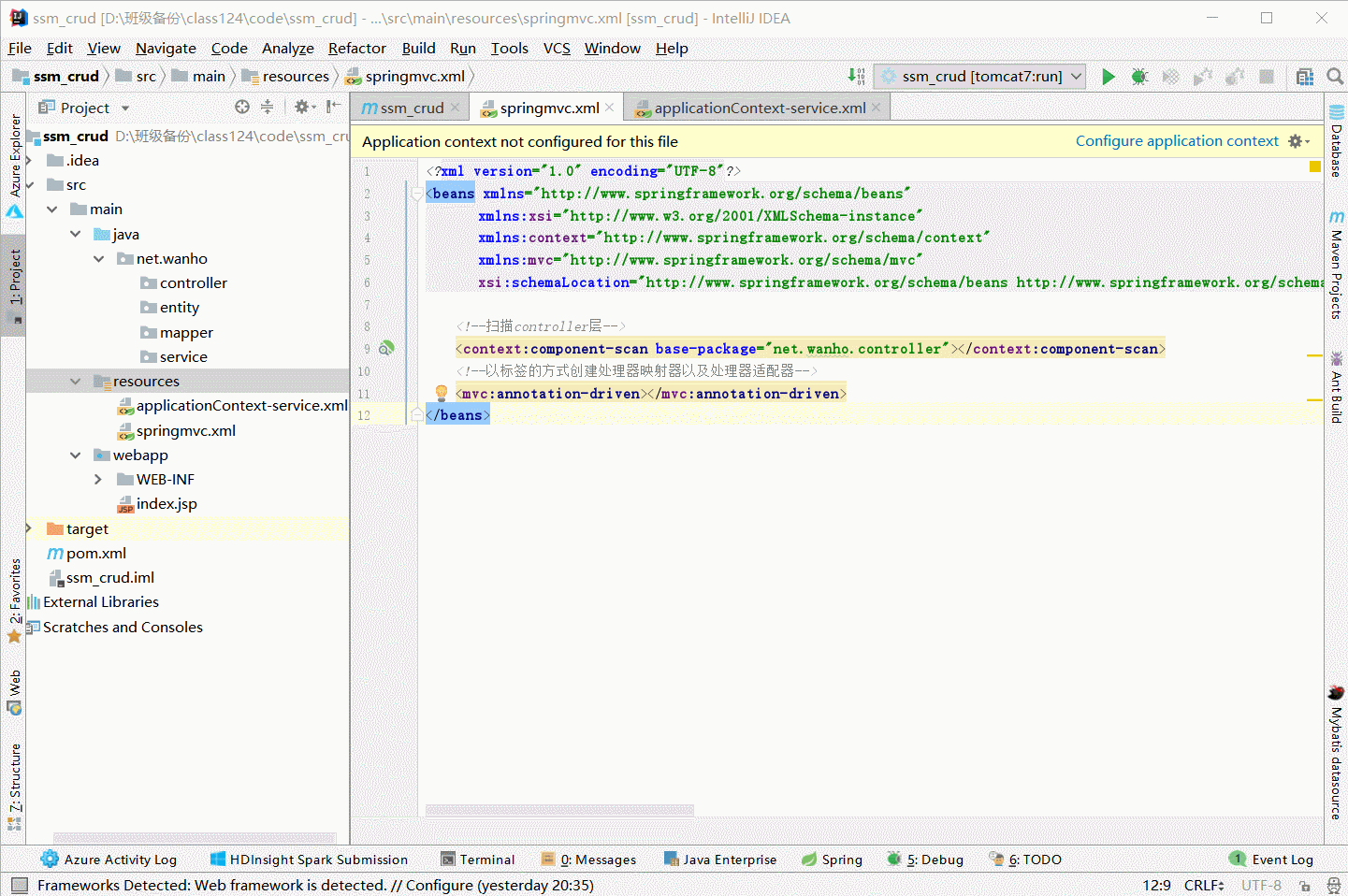Collapse the resources folder
This screenshot has width=1348, height=896.
[77, 381]
